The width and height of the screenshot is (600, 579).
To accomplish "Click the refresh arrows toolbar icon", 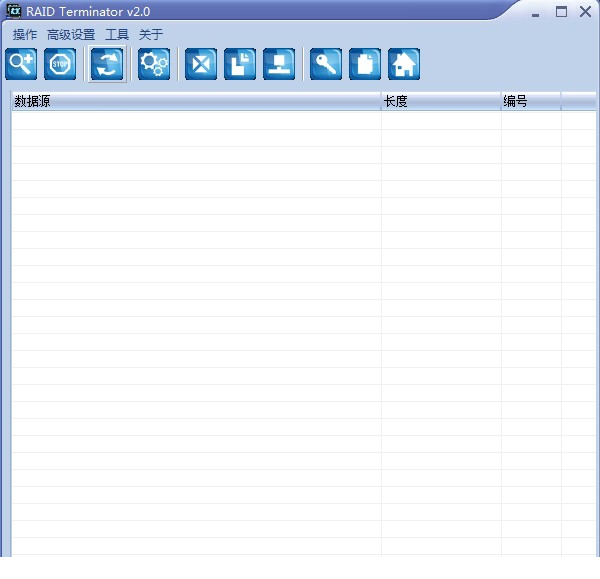I will 107,64.
